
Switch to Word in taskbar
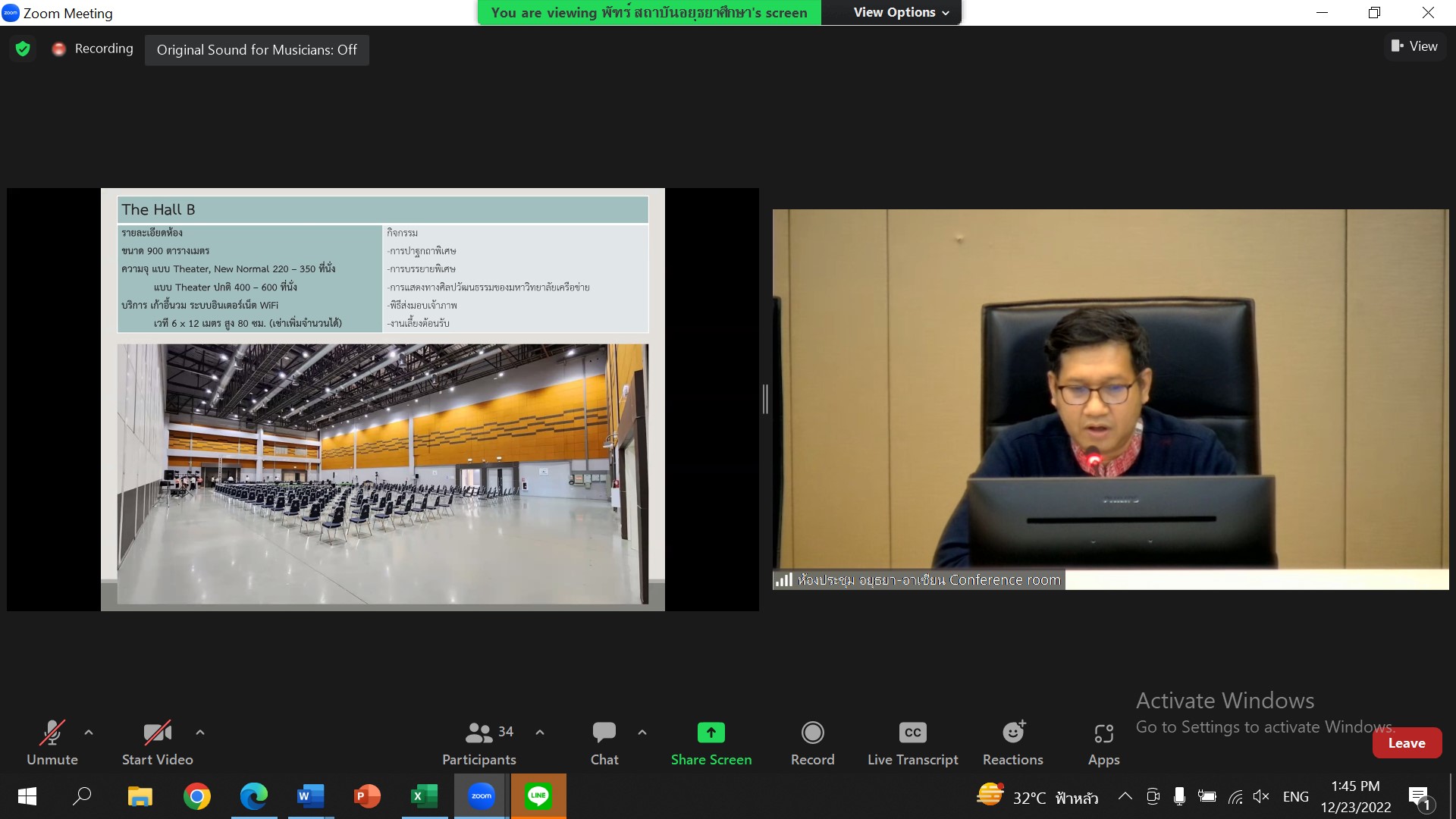[311, 796]
